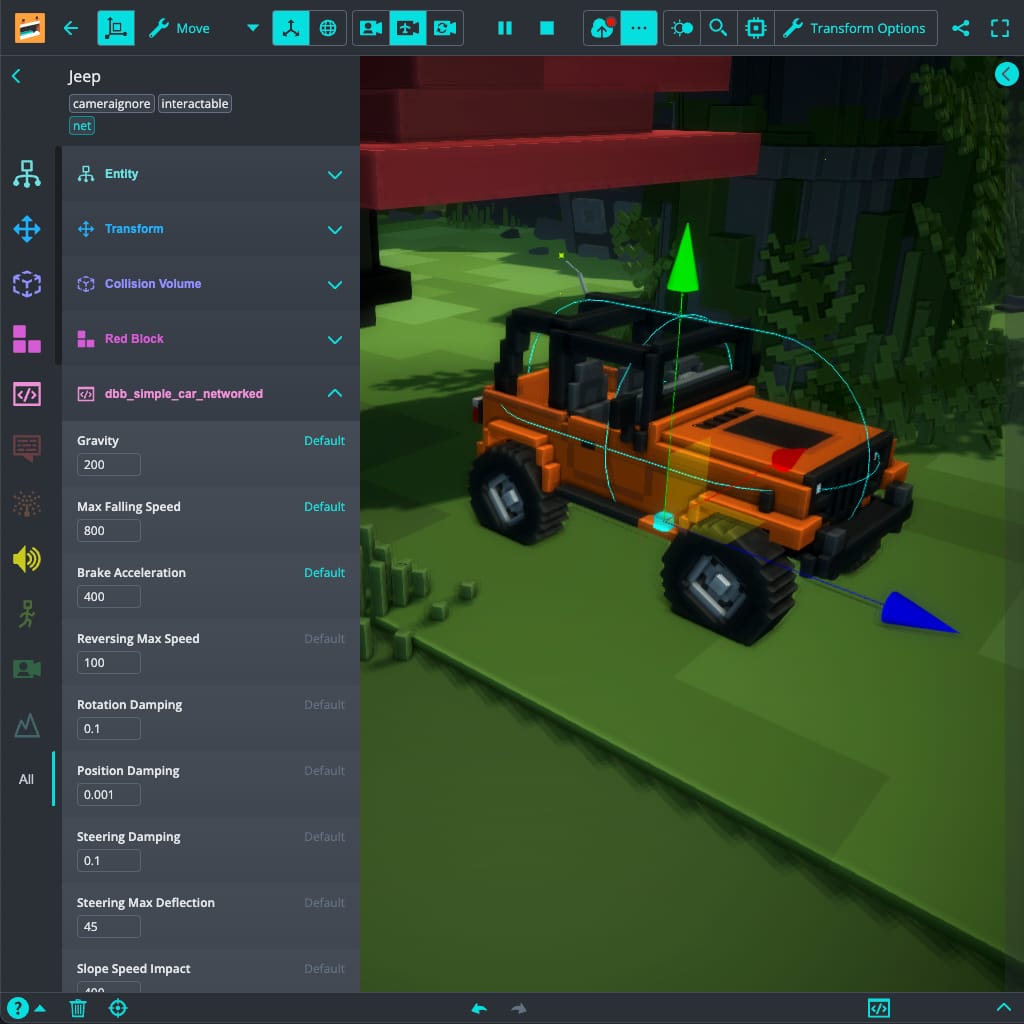Open Transform Options button
This screenshot has width=1024, height=1024.
(856, 28)
